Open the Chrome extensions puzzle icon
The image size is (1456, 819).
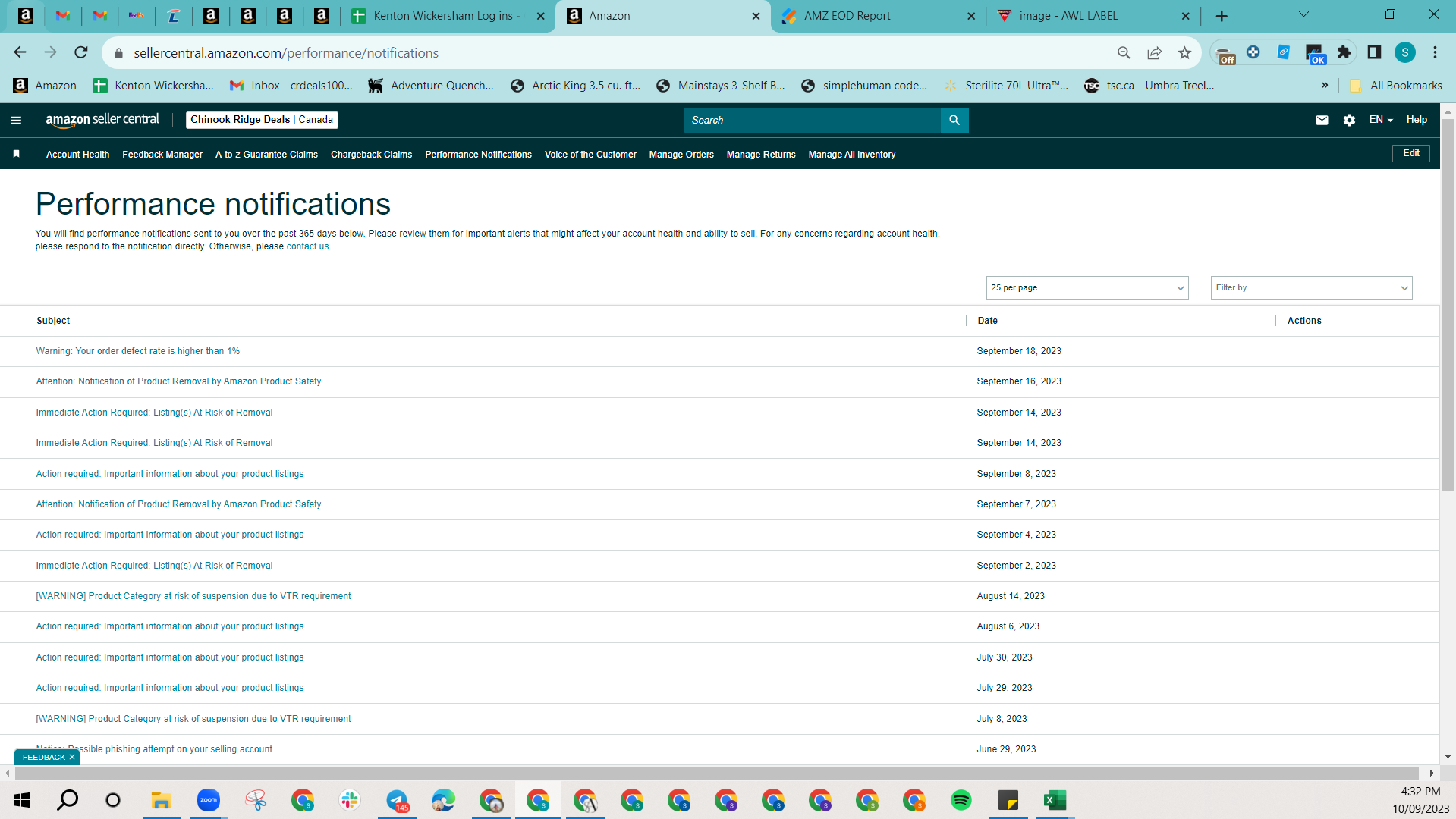click(1344, 52)
